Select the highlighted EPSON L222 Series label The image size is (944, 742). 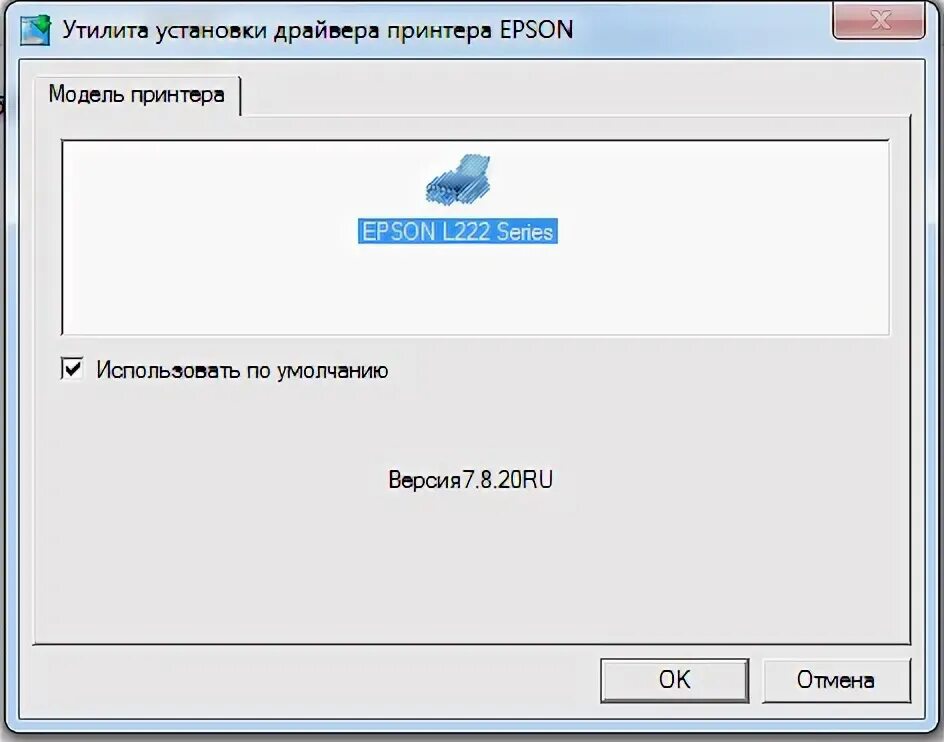pos(458,231)
